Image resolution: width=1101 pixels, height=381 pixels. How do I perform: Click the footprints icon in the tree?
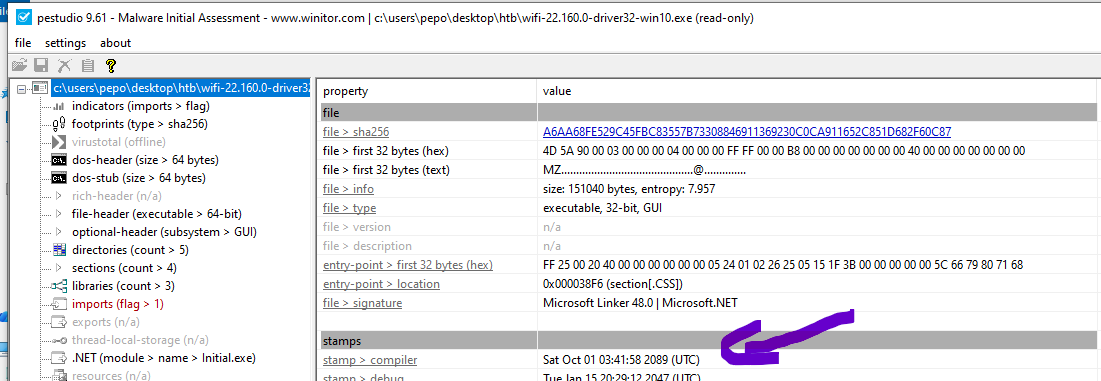pyautogui.click(x=60, y=124)
